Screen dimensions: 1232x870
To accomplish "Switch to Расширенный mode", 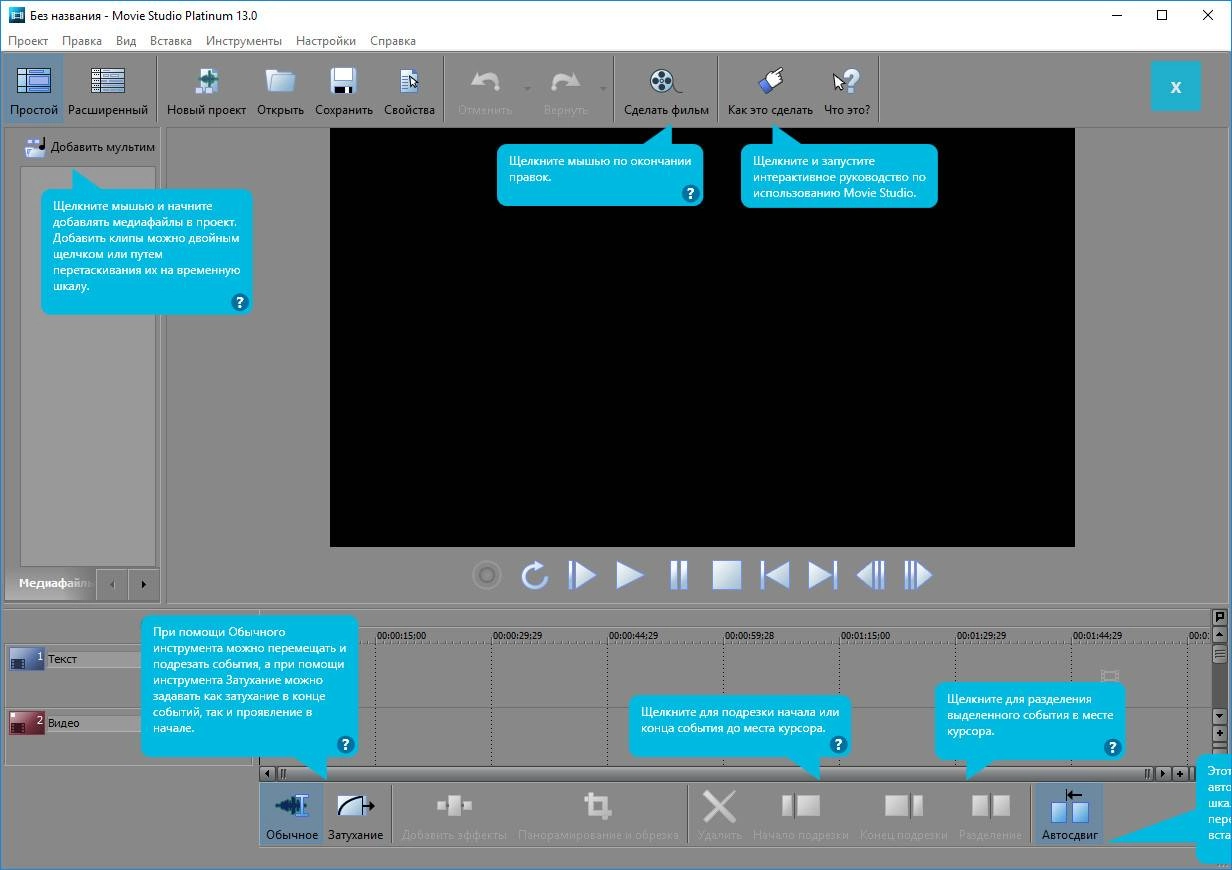I will [108, 90].
